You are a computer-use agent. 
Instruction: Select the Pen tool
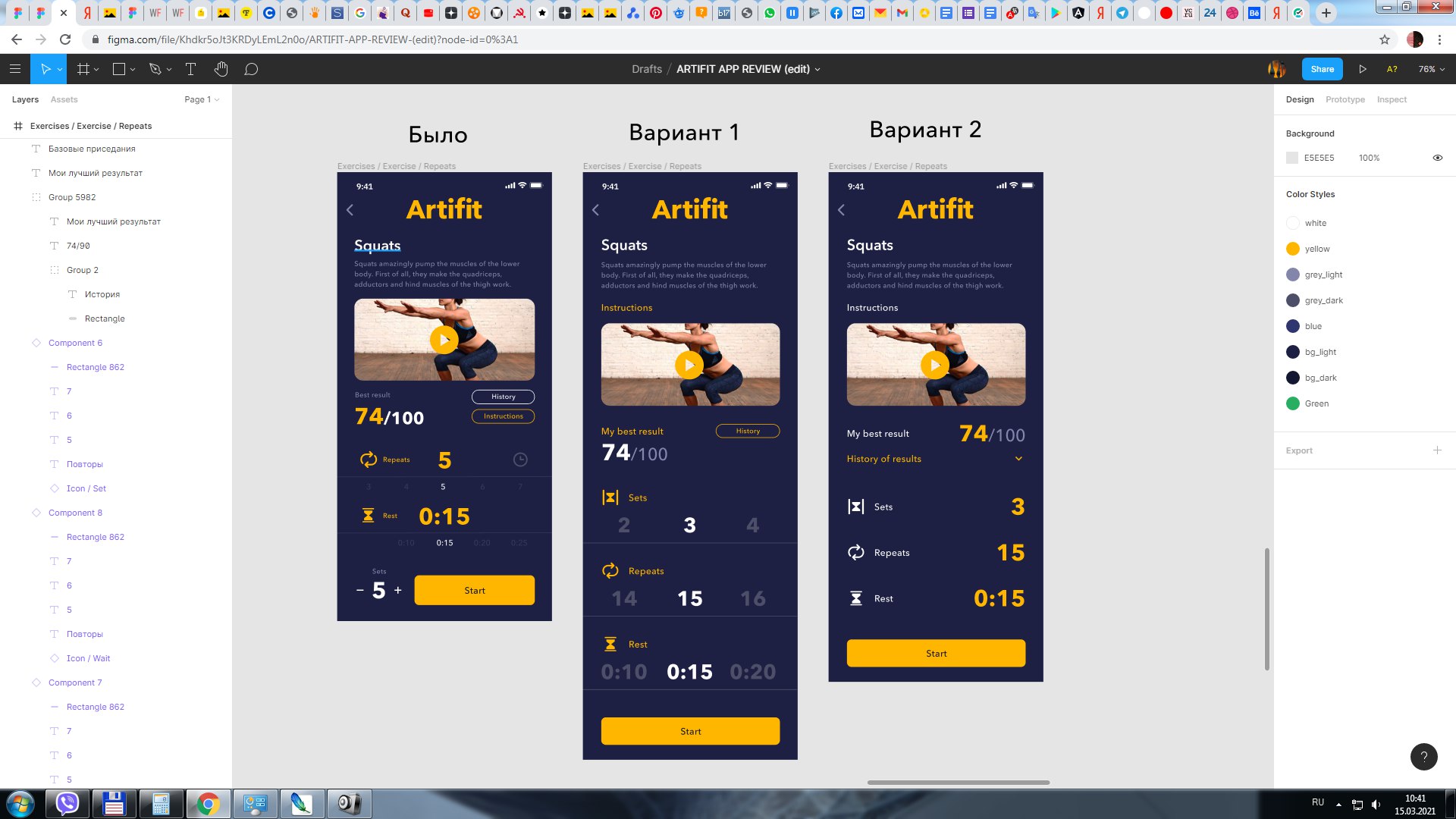pyautogui.click(x=155, y=69)
